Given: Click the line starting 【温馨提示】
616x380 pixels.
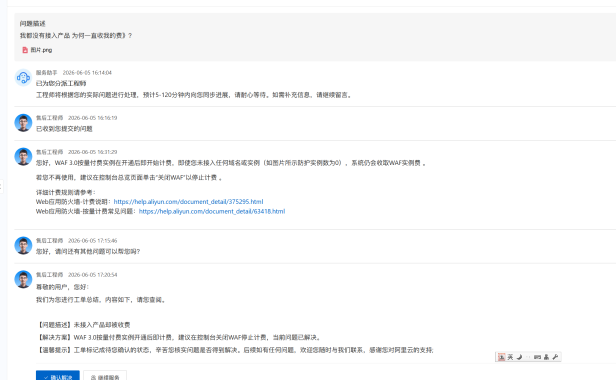Looking at the screenshot, I should click(x=235, y=350).
